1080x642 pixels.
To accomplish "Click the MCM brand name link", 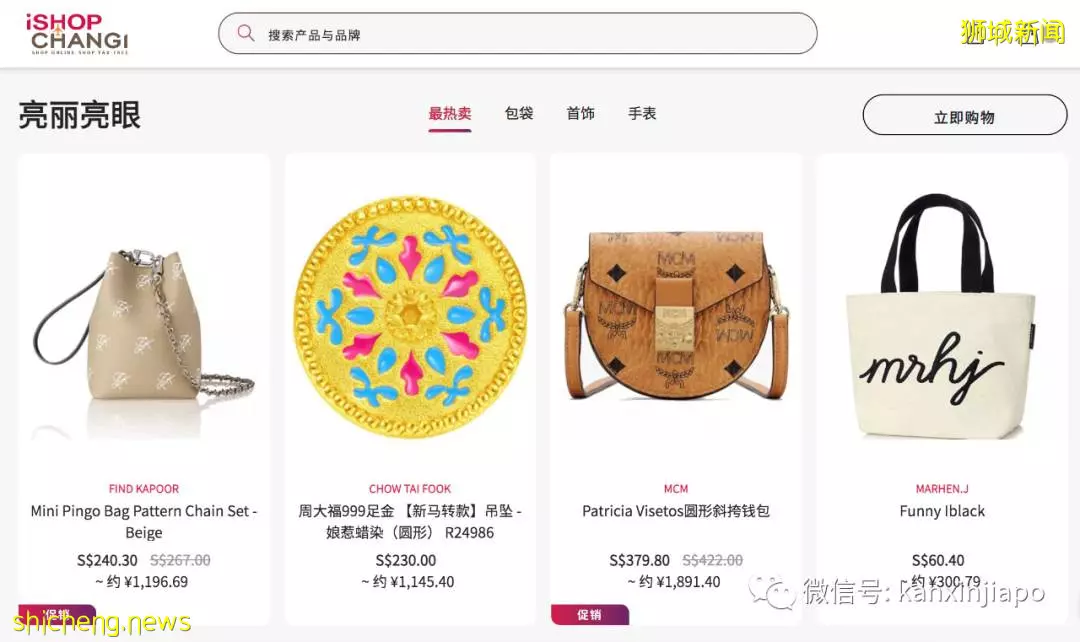I will 676,488.
